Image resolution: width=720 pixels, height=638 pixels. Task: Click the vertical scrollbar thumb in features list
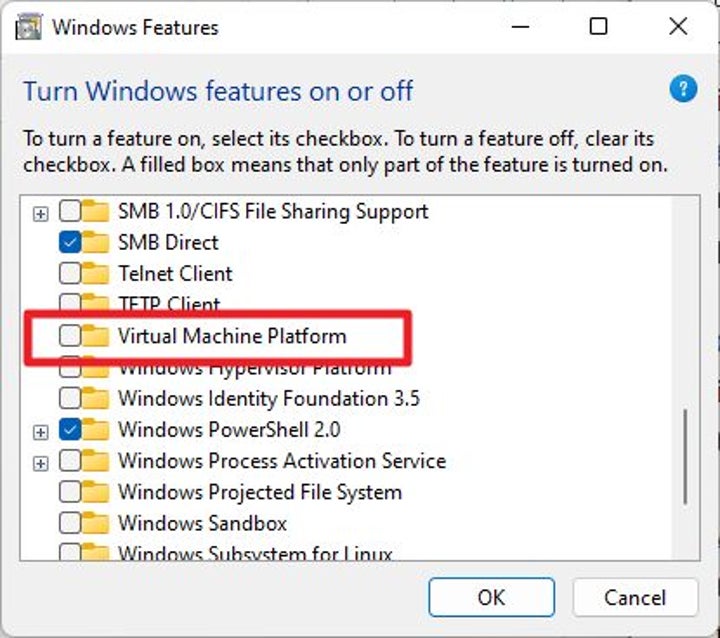point(685,455)
